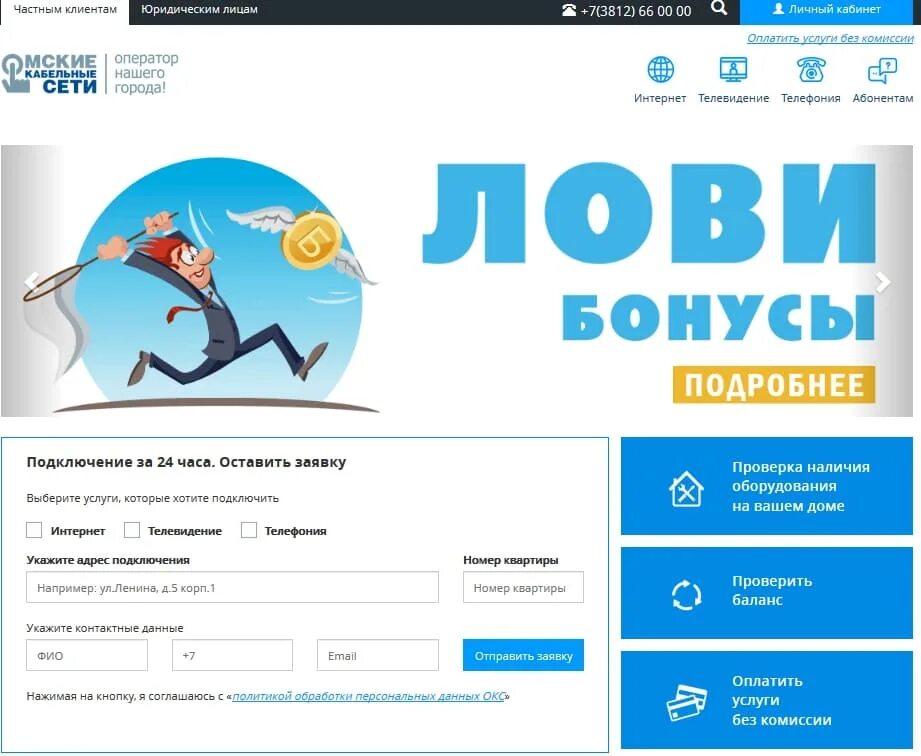Open Личный кабинет account button

(827, 10)
